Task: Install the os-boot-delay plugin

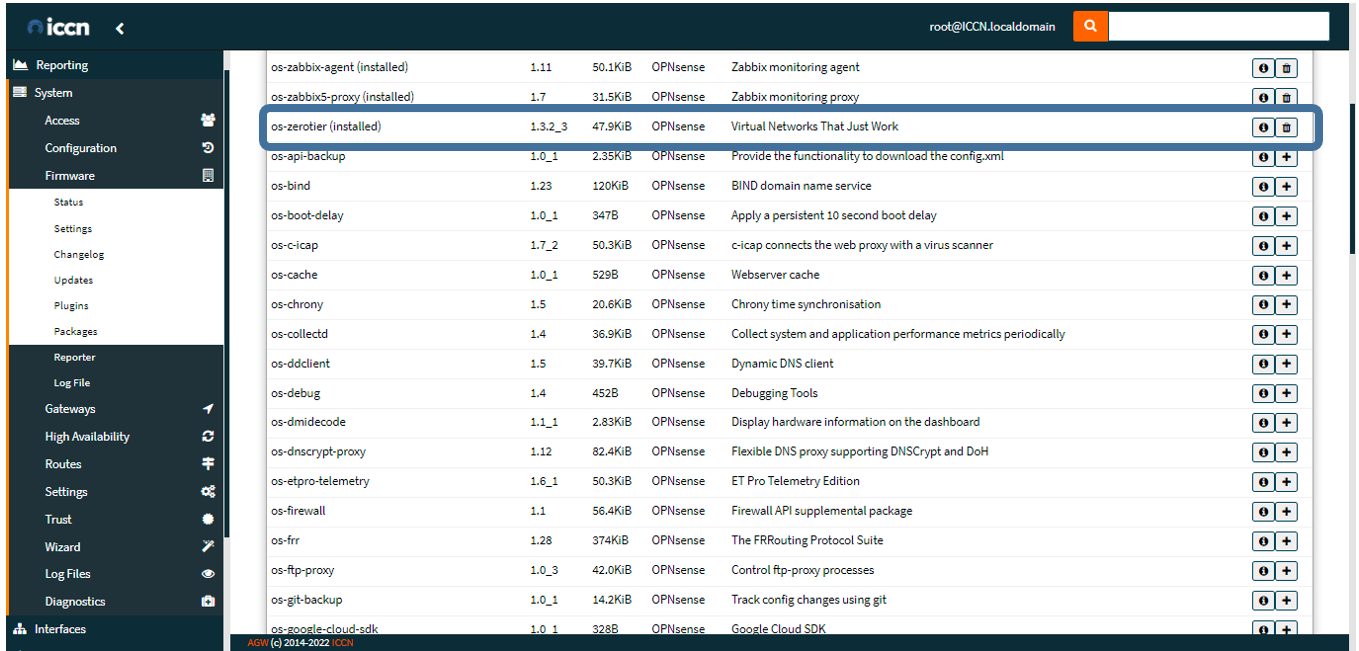Action: (x=1287, y=216)
